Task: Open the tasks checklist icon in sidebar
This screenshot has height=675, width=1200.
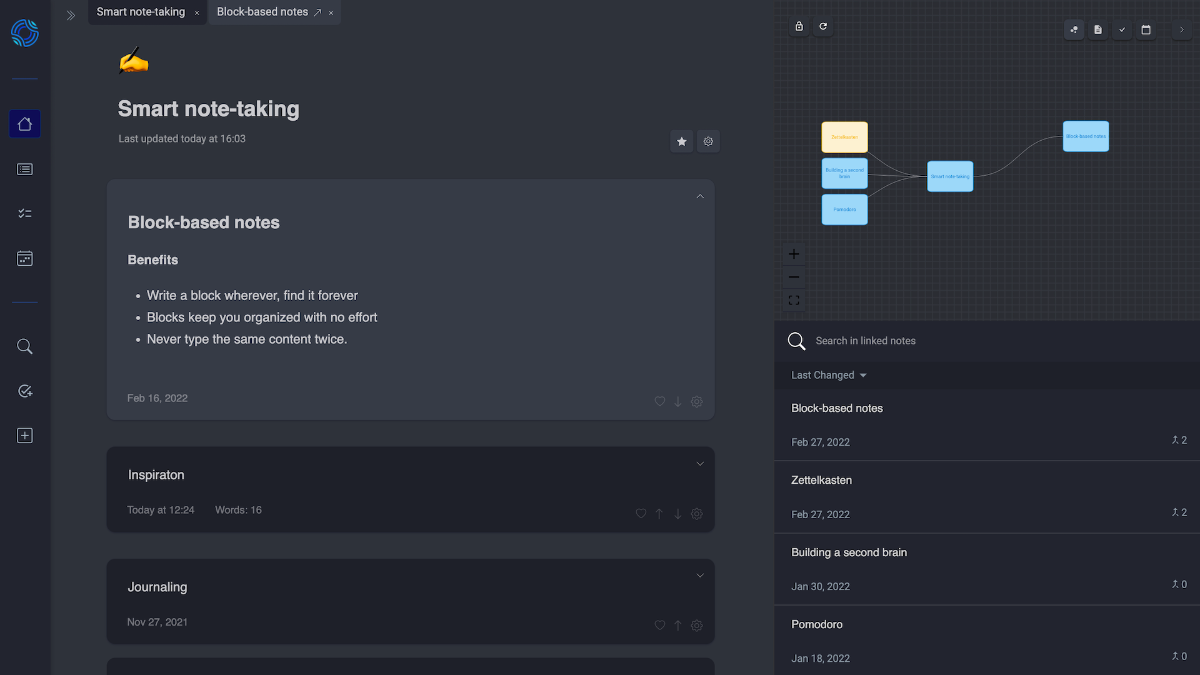Action: coord(25,214)
